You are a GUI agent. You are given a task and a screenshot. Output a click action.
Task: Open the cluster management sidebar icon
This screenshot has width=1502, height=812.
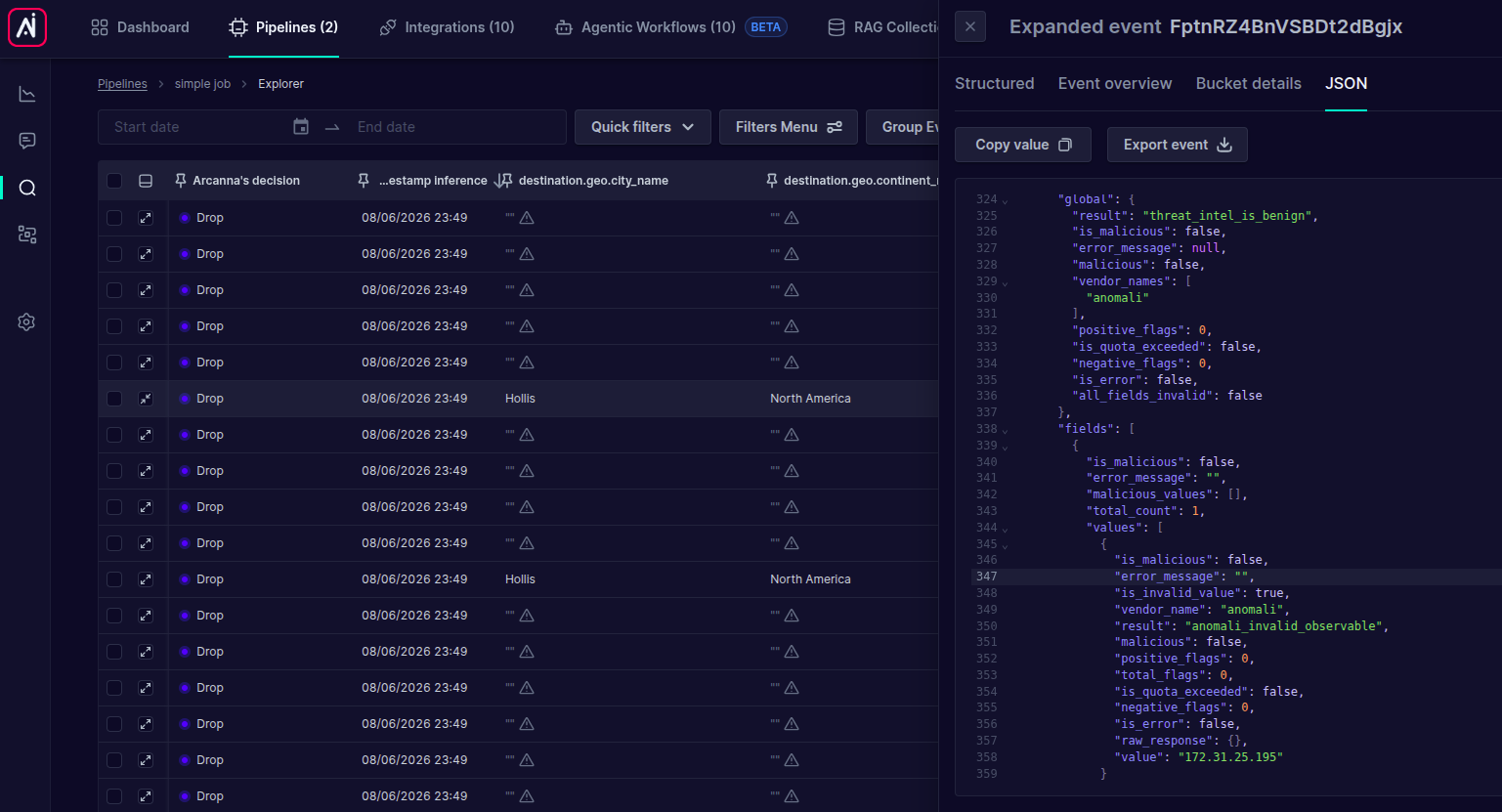(27, 235)
